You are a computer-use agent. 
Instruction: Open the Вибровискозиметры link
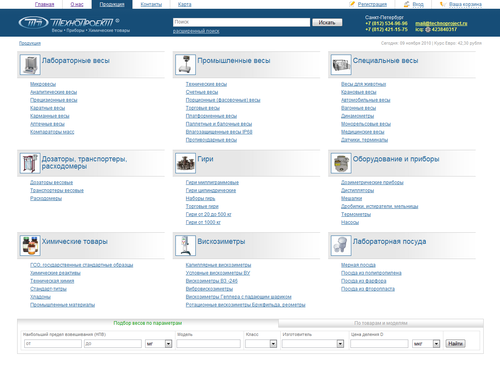coord(209,289)
